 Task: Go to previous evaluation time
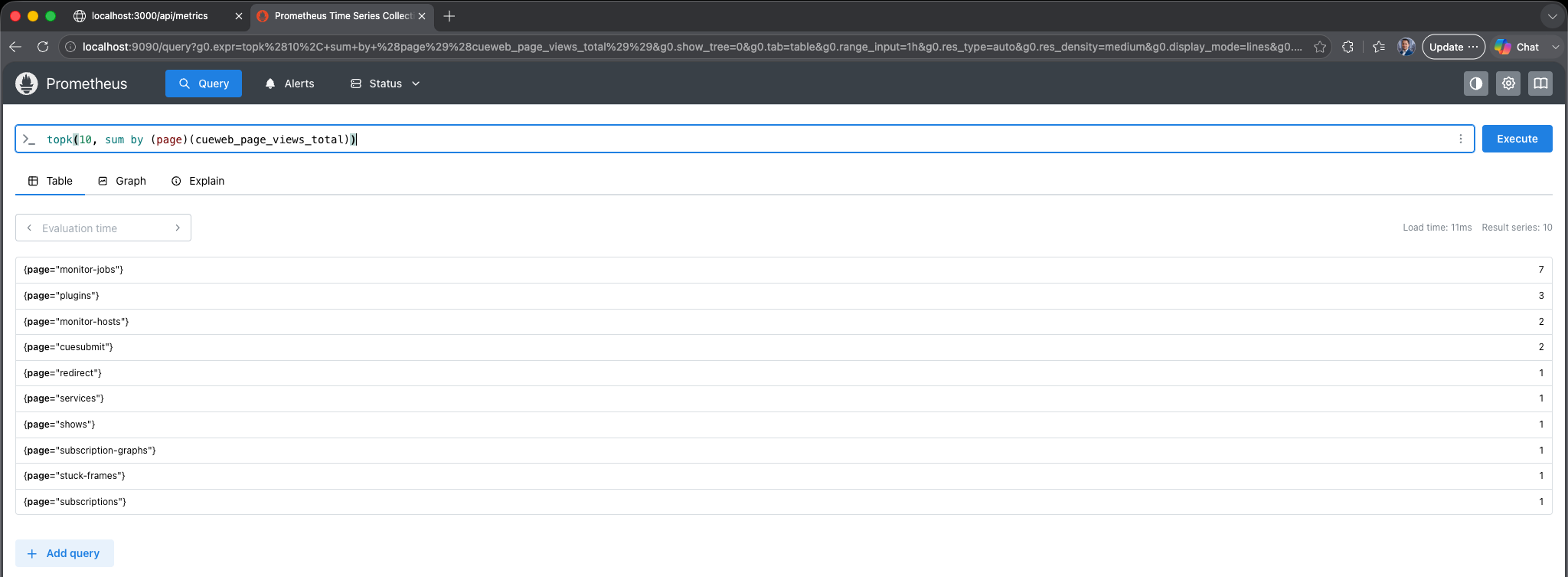click(29, 228)
